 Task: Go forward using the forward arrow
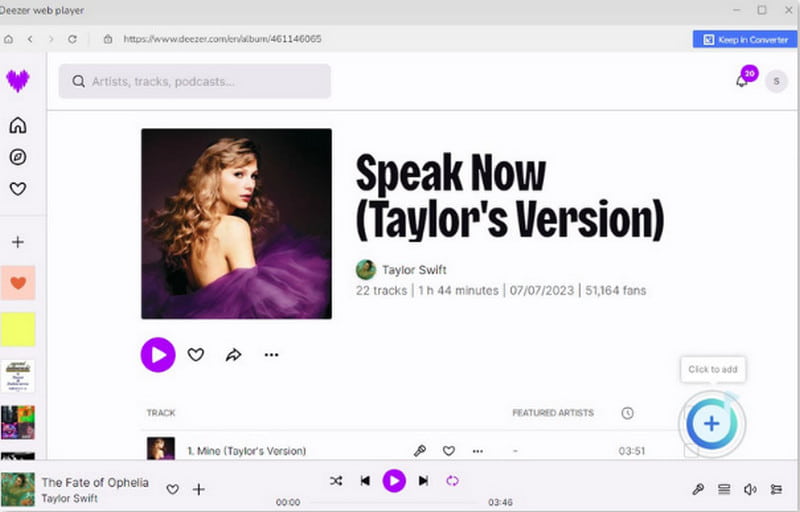[x=51, y=39]
